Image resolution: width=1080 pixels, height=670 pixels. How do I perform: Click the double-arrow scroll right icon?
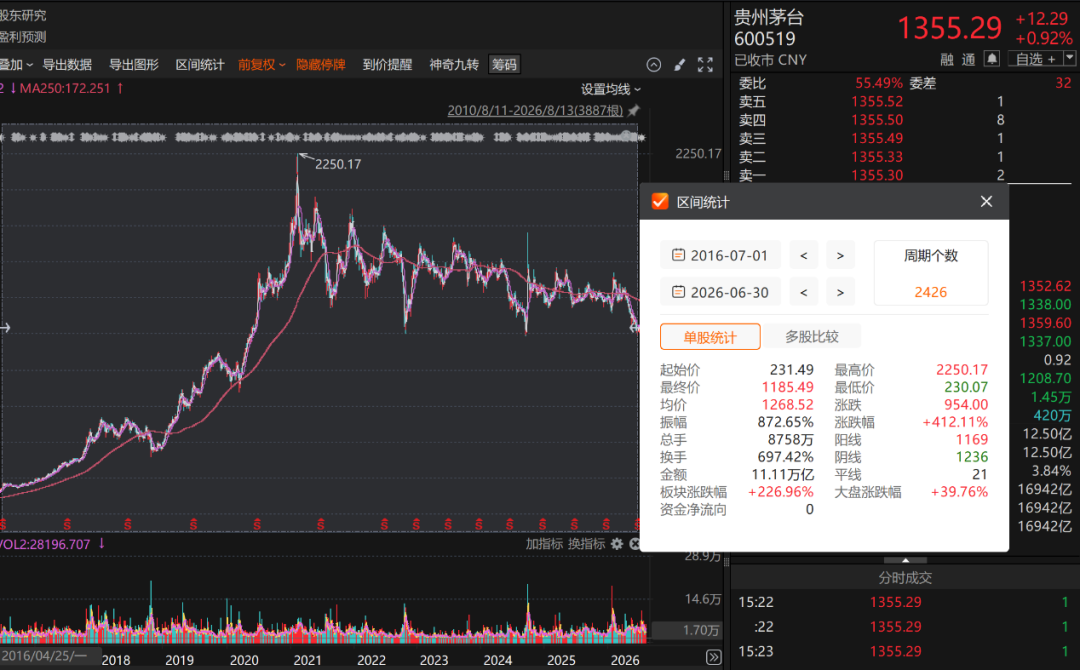click(714, 658)
